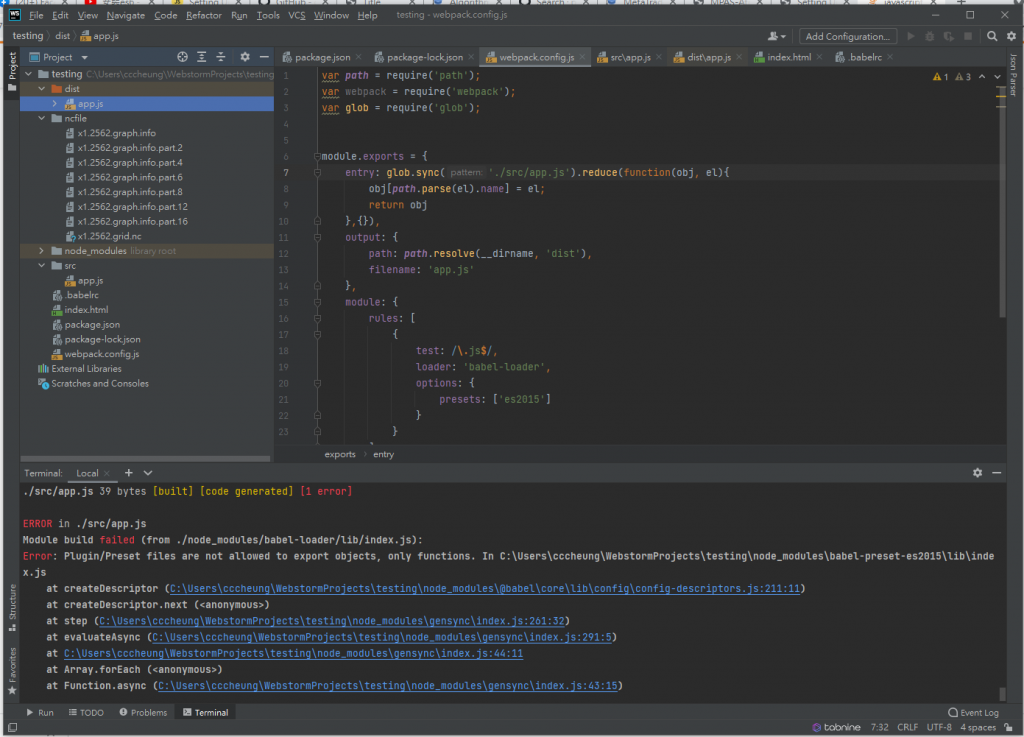Click the Search Everywhere magnifier icon
The image size is (1024, 737).
tap(993, 36)
